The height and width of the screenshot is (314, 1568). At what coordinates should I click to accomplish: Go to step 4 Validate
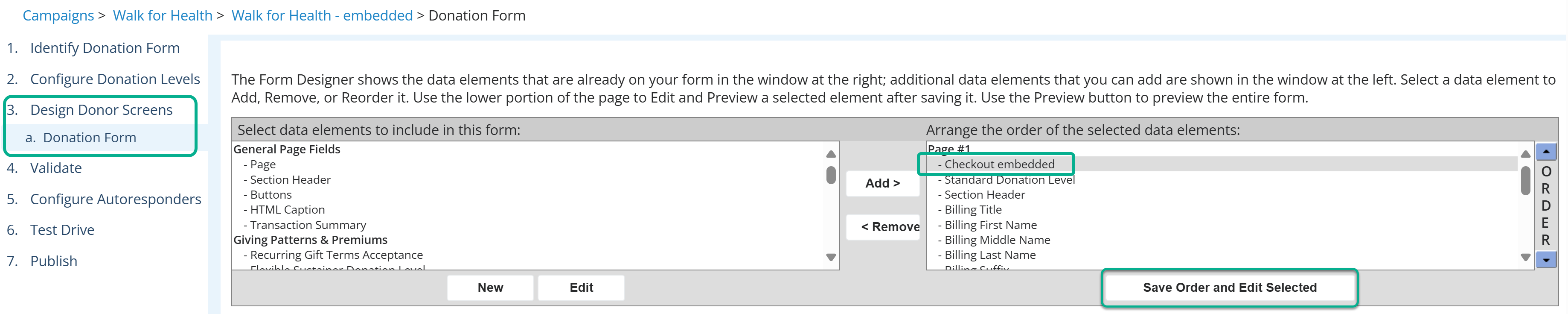56,167
